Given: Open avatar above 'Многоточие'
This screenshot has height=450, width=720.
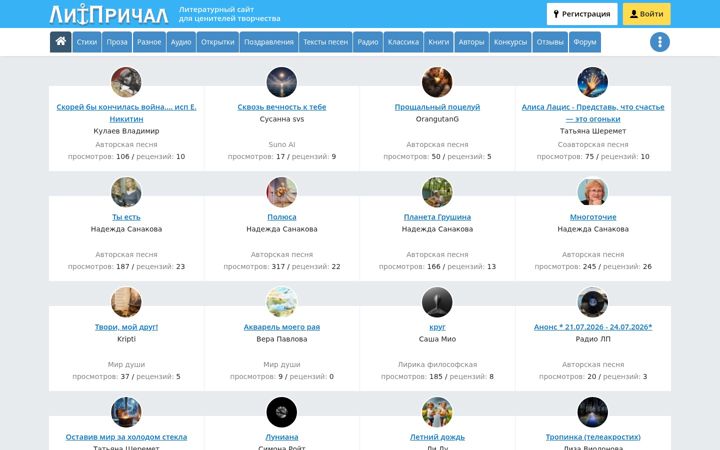Looking at the screenshot, I should (593, 192).
